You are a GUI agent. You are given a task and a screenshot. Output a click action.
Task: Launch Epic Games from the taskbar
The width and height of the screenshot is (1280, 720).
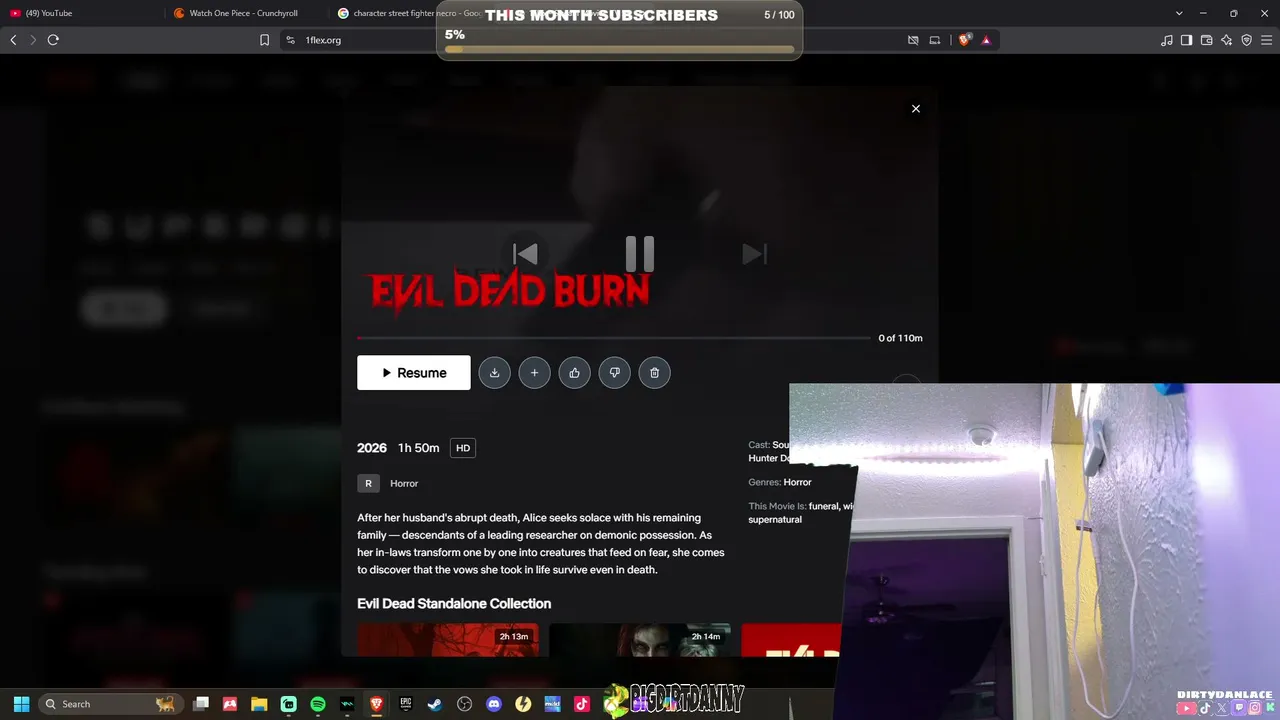(x=406, y=704)
